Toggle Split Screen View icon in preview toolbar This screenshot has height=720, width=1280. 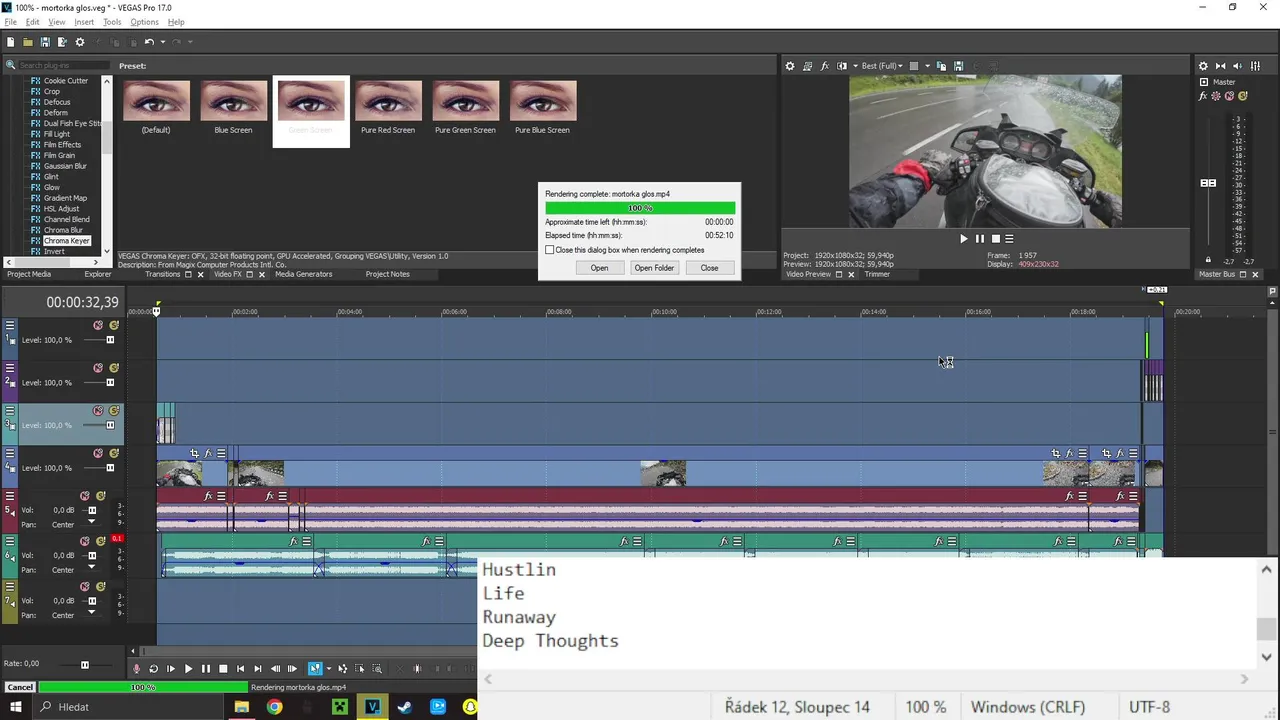(x=842, y=66)
